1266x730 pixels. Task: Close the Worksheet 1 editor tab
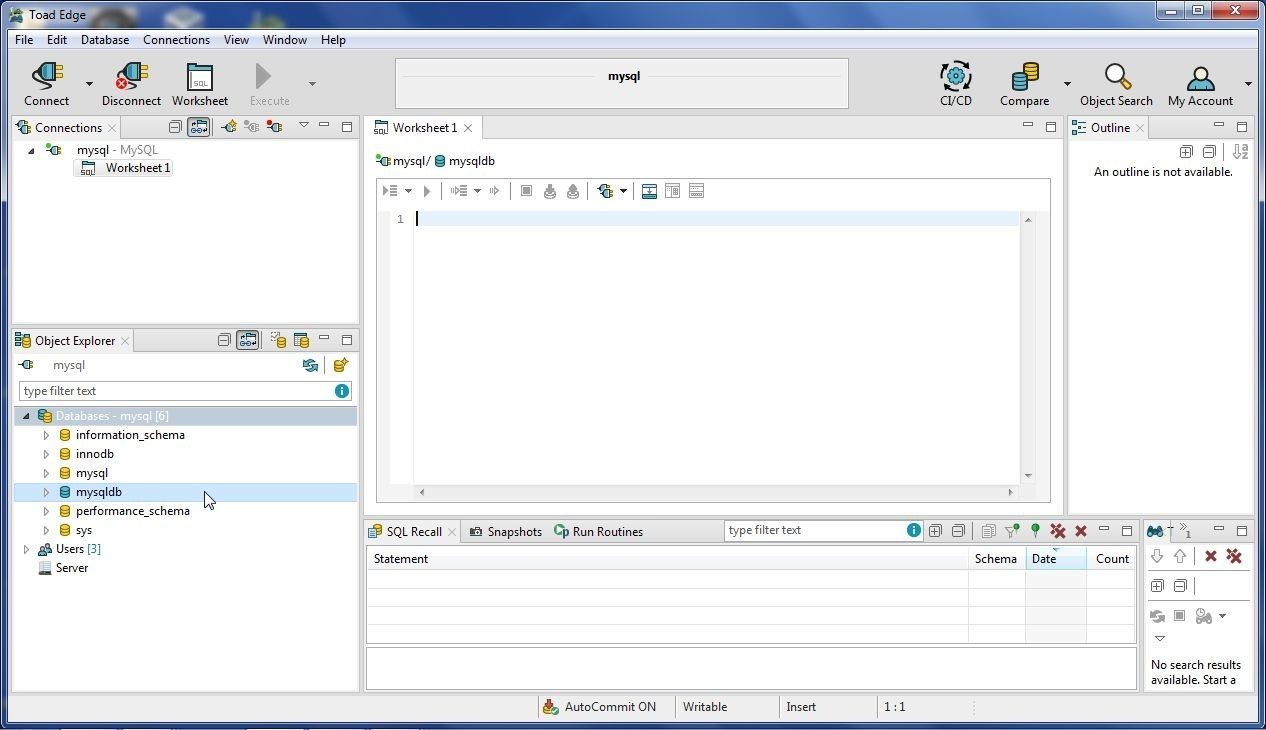(467, 128)
